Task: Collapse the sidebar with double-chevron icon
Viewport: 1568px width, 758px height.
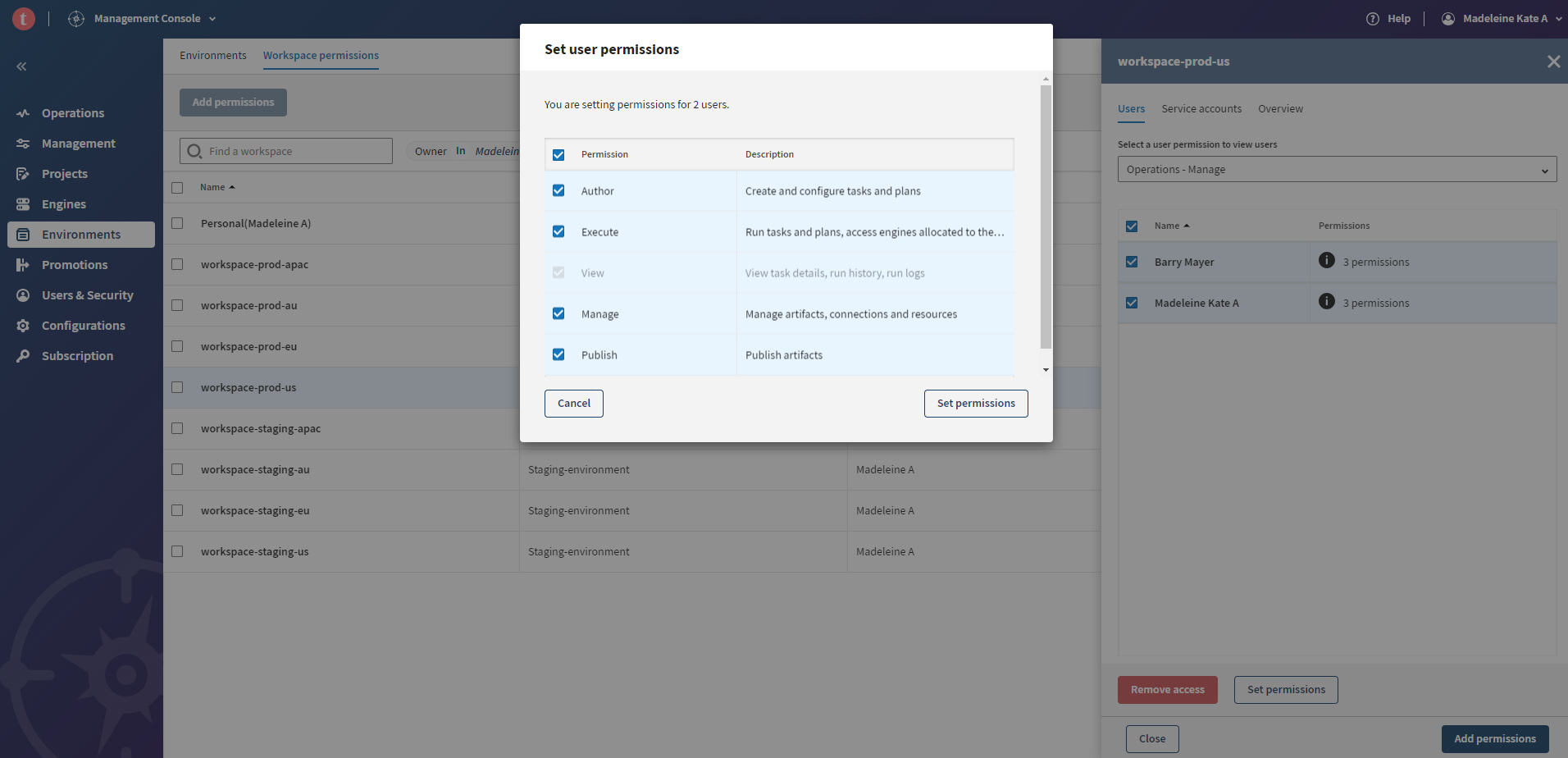Action: 21,66
